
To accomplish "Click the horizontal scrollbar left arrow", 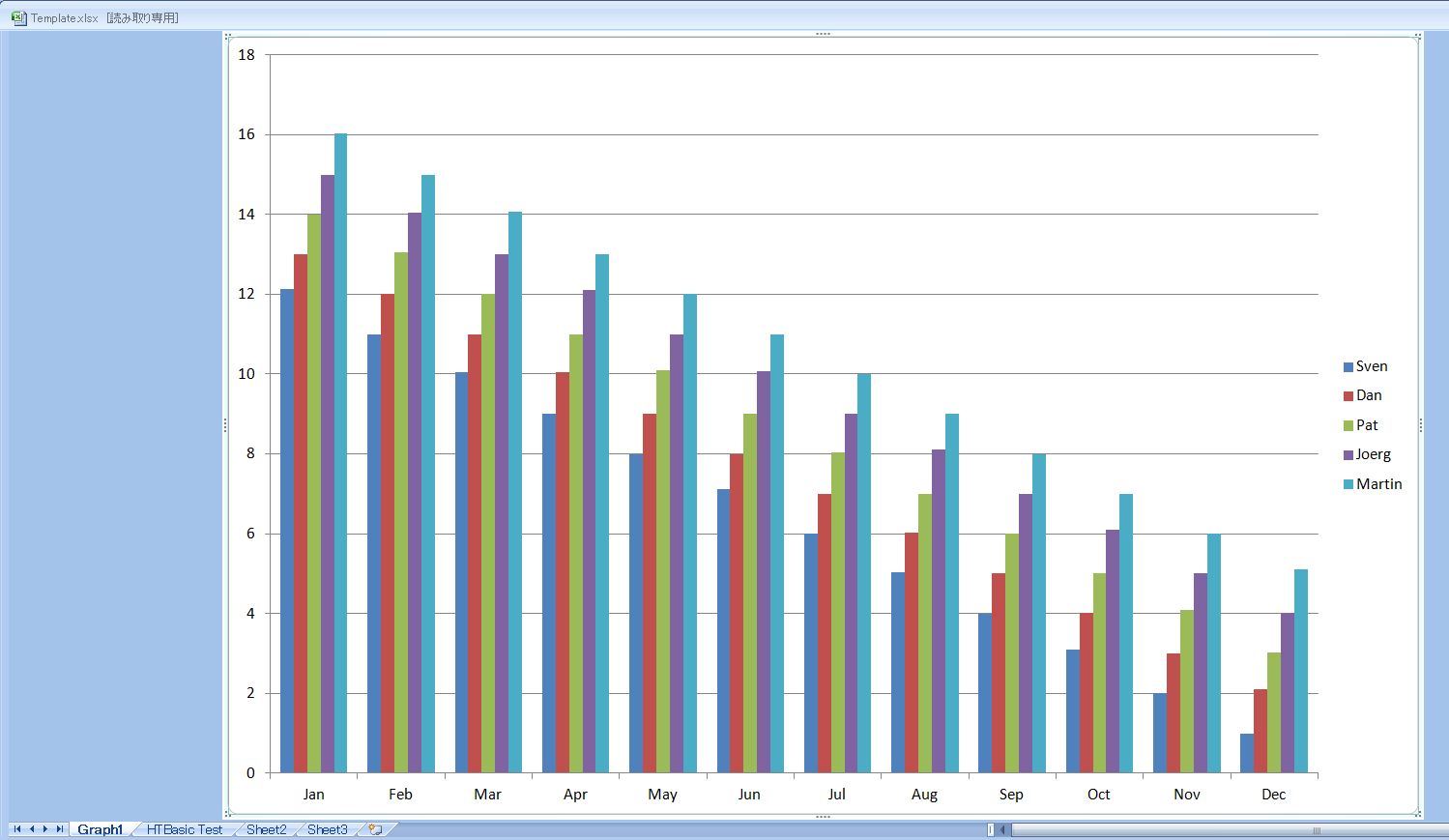I will point(1003,829).
